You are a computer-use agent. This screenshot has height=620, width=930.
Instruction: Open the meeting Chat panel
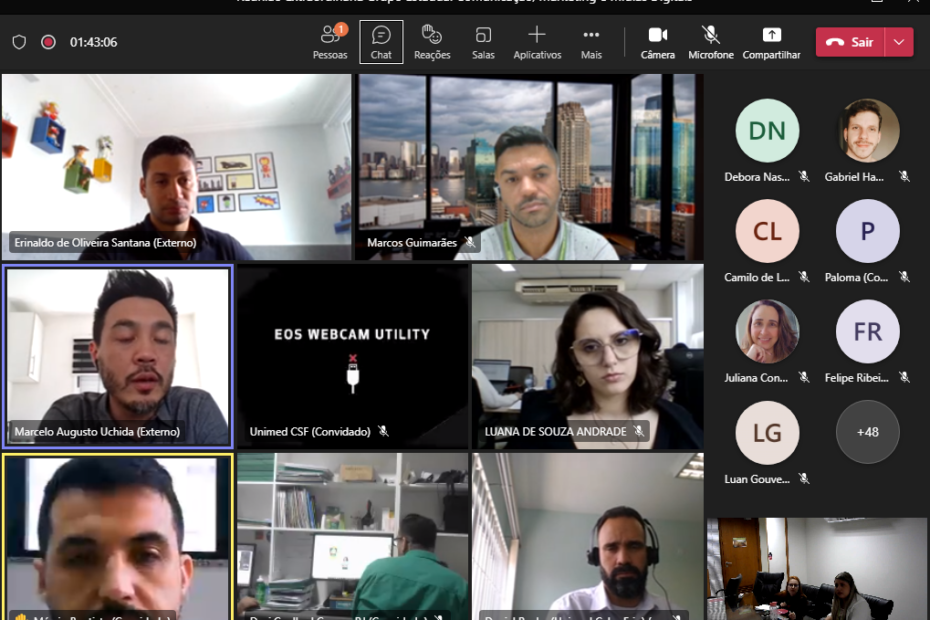point(381,42)
